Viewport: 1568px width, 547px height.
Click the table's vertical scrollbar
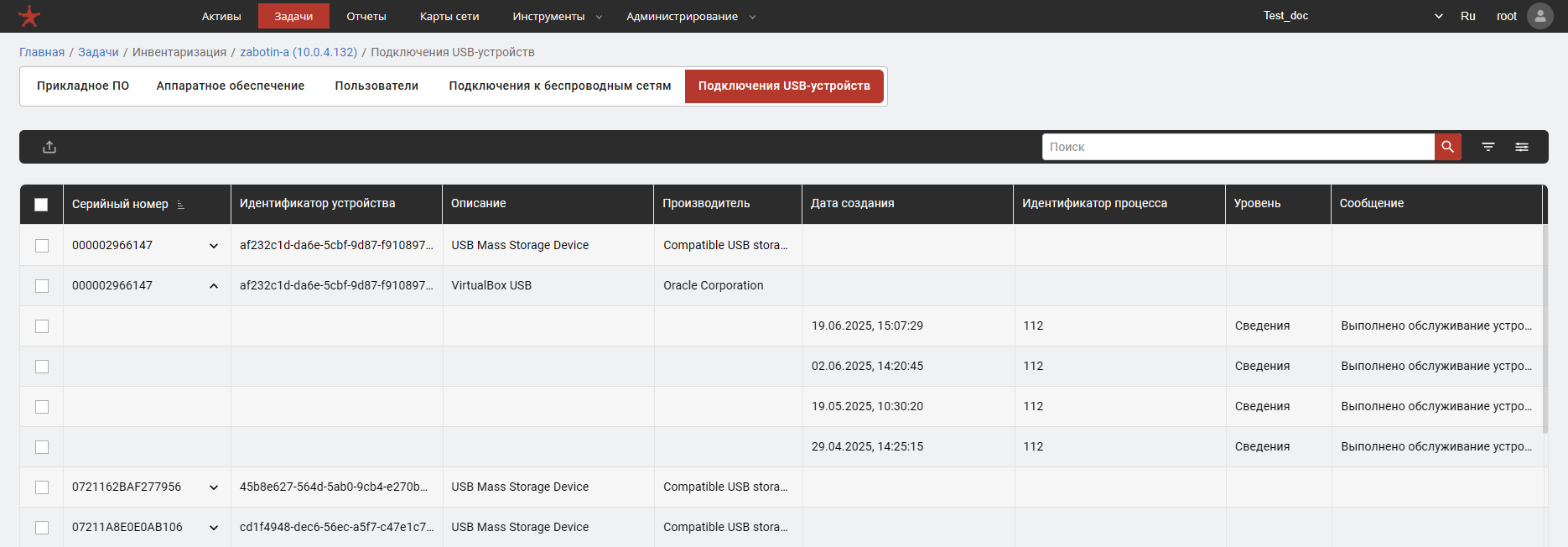click(x=1545, y=336)
